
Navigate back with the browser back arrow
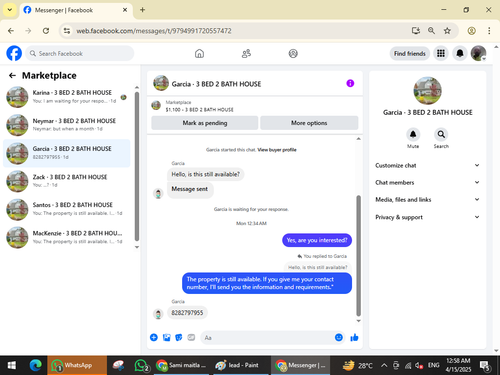point(11,31)
